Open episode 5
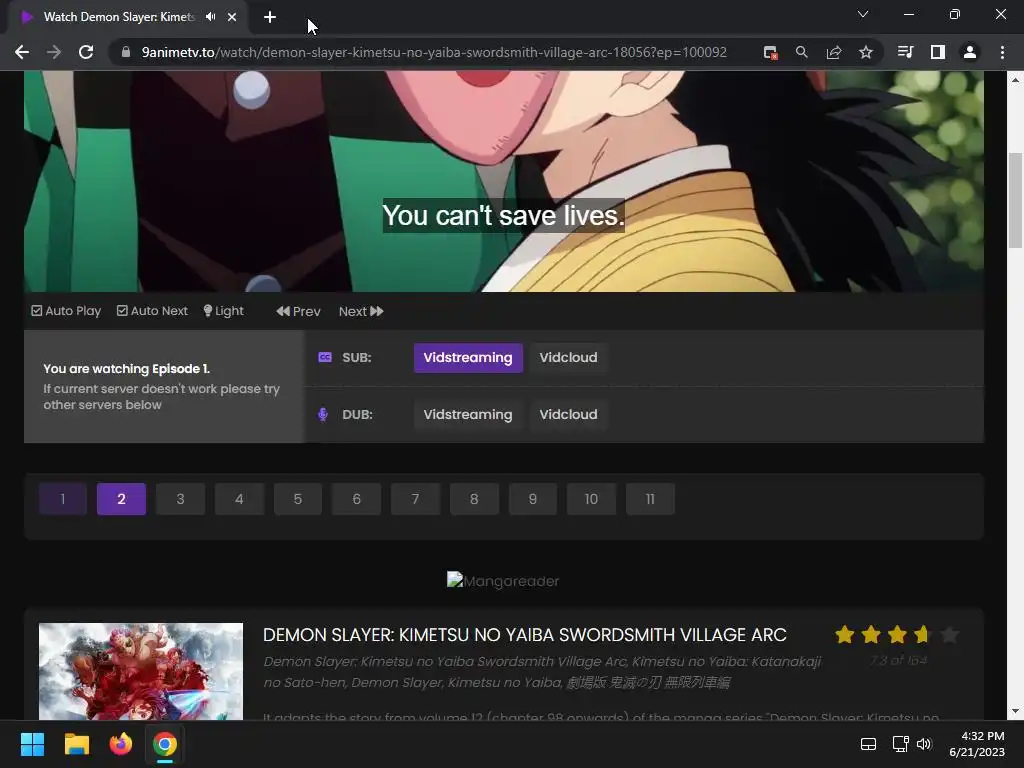The image size is (1024, 768). 298,500
